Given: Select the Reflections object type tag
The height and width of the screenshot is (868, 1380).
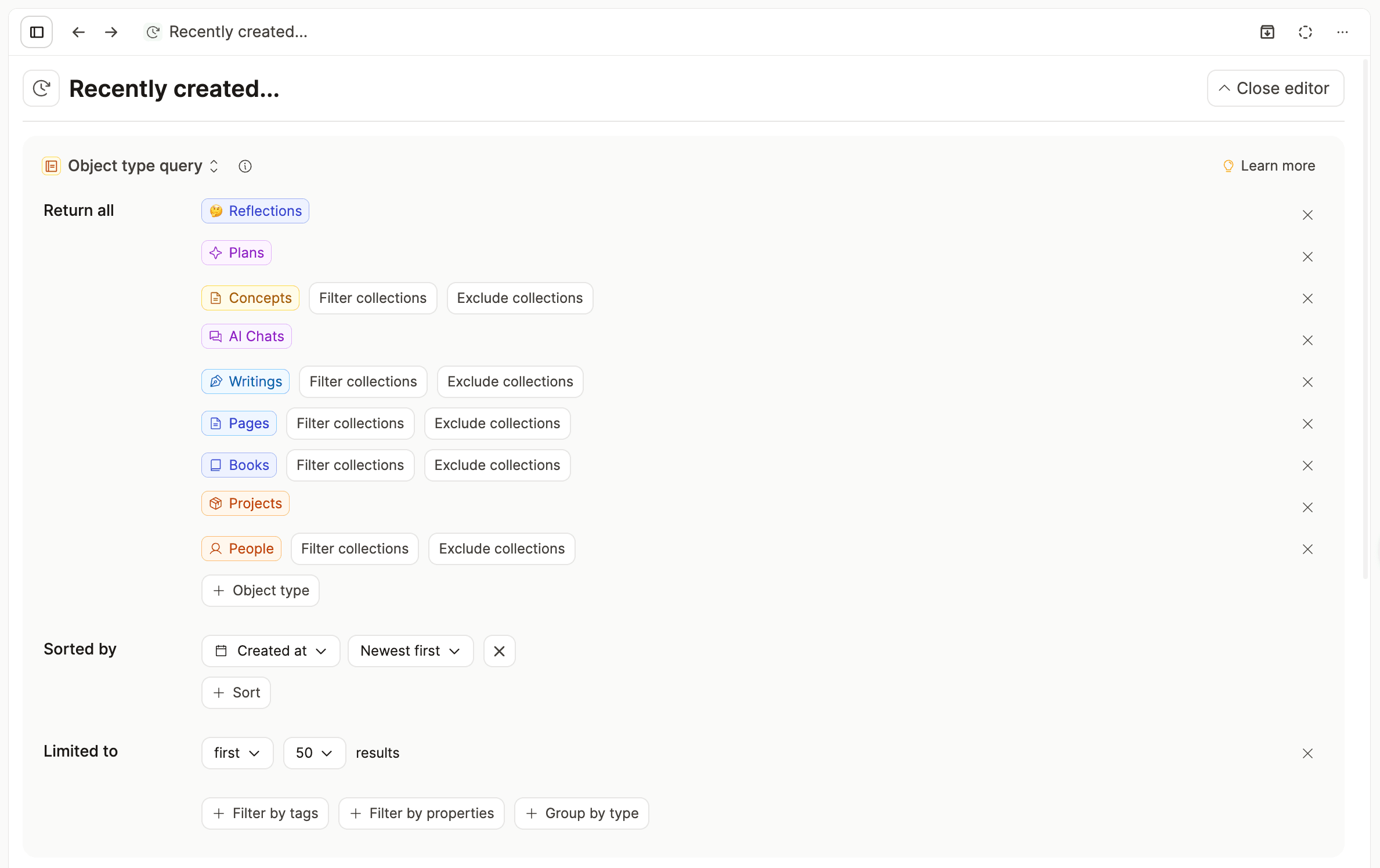Looking at the screenshot, I should click(x=254, y=211).
